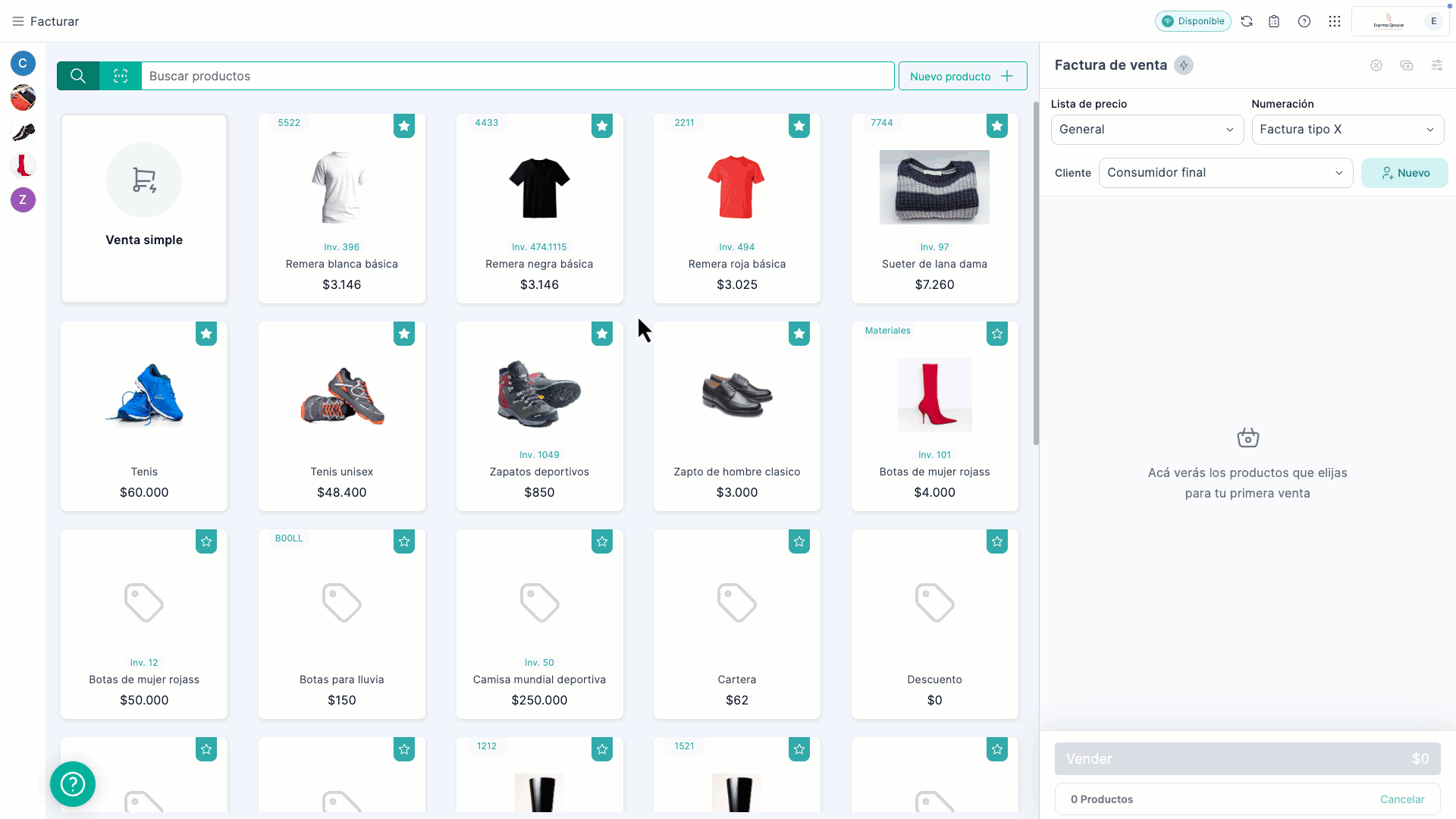This screenshot has height=819, width=1456.
Task: Open the invoice settings sliders icon
Action: click(x=1438, y=65)
